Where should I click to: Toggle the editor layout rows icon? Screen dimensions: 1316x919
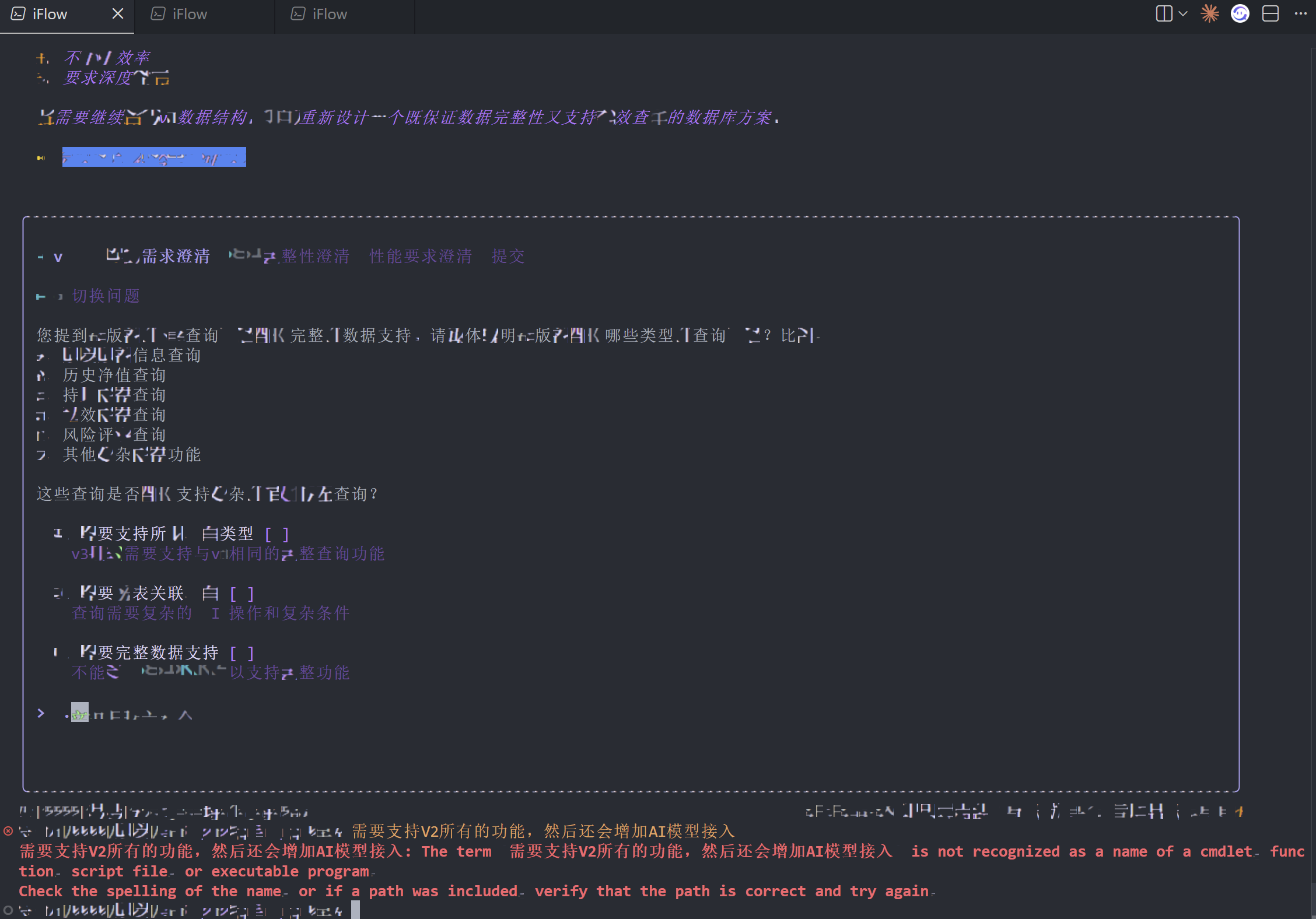tap(1270, 13)
